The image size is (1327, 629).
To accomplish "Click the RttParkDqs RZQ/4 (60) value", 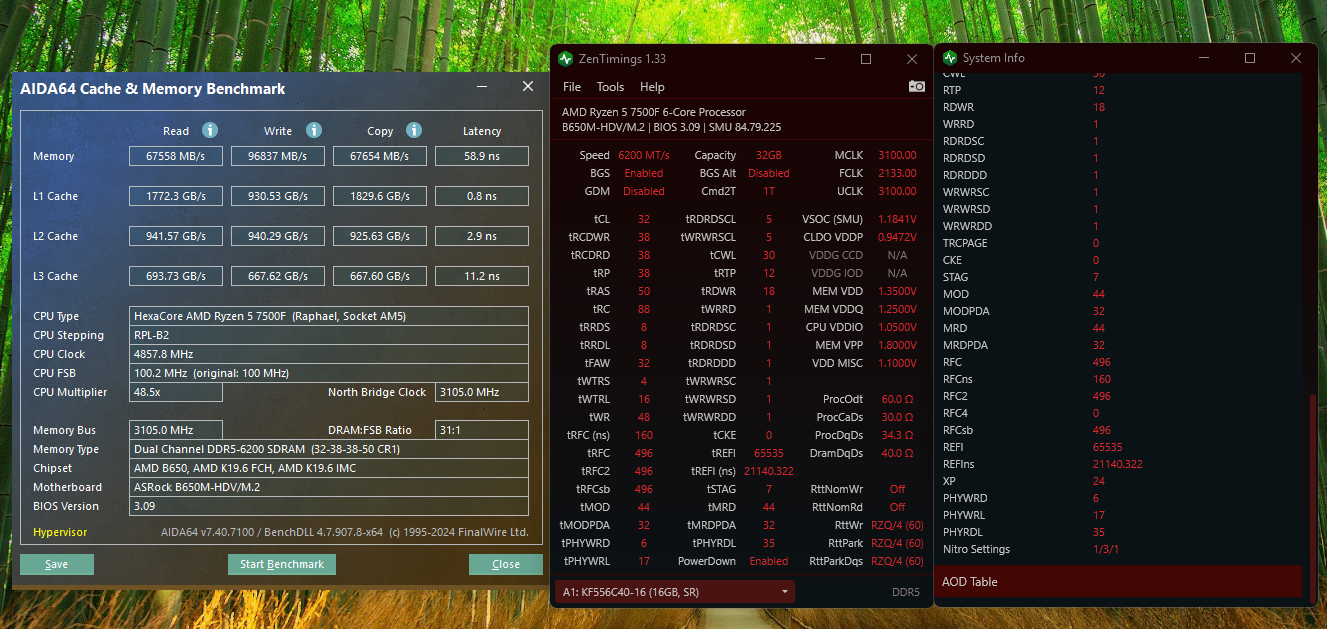I will [897, 561].
